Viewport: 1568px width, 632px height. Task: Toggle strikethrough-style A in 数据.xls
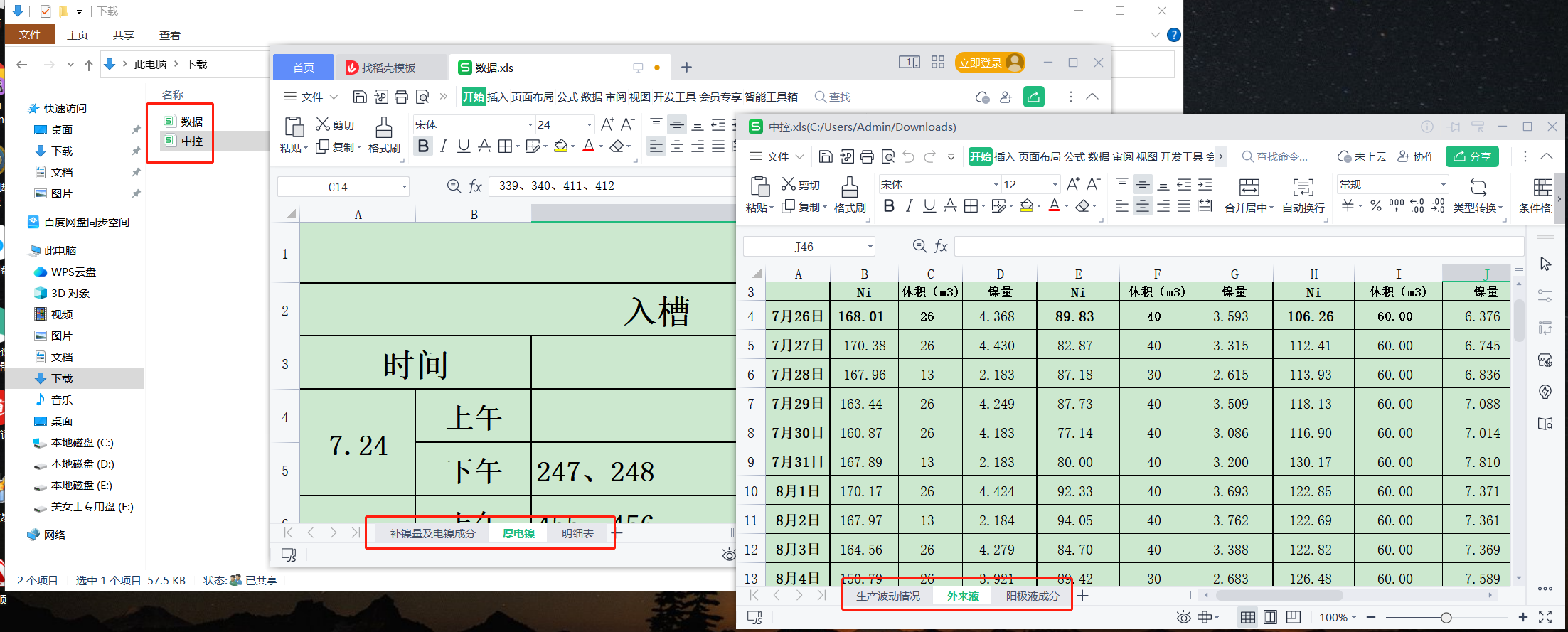[484, 146]
